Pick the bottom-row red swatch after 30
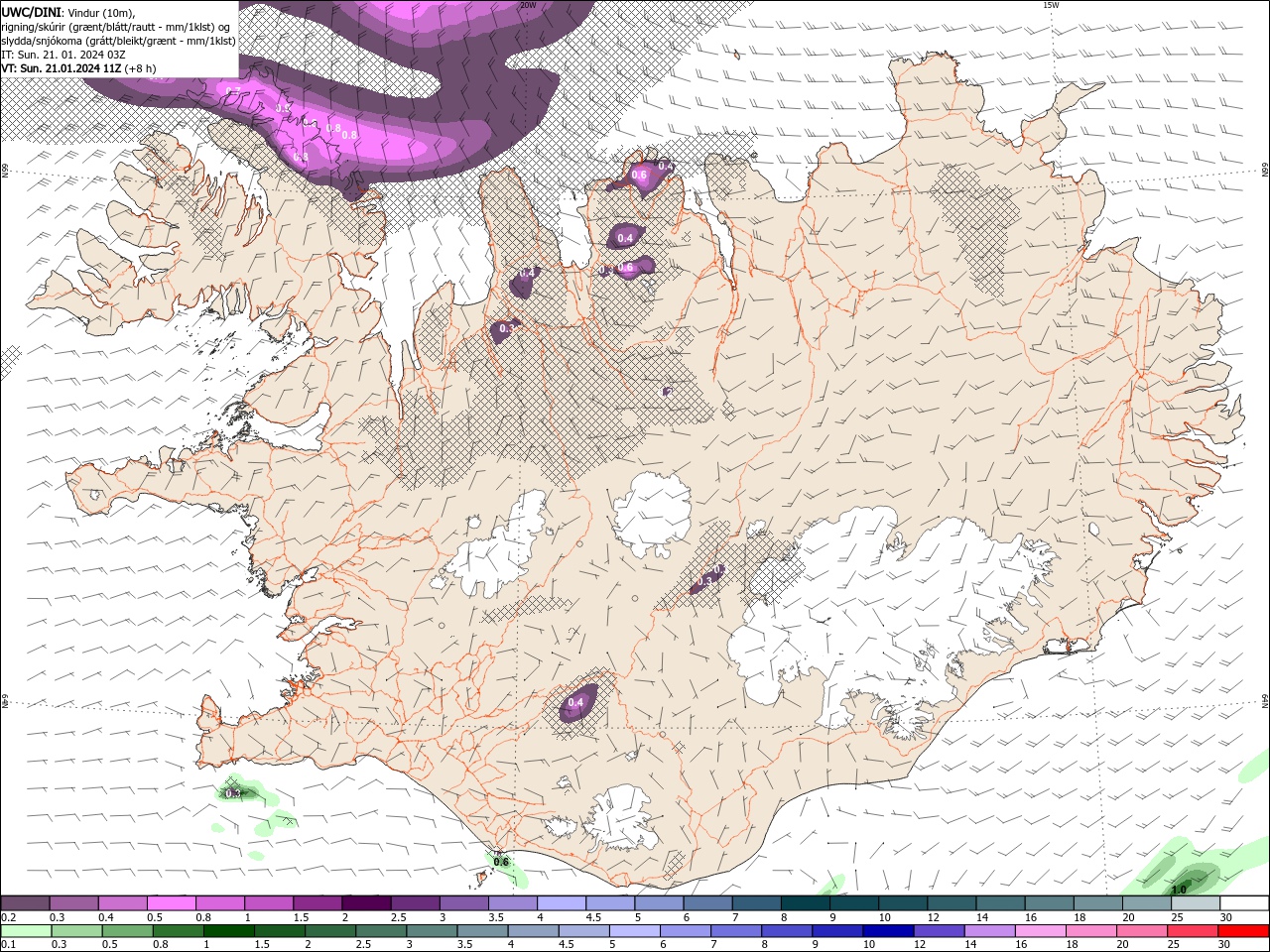 [x=1242, y=931]
